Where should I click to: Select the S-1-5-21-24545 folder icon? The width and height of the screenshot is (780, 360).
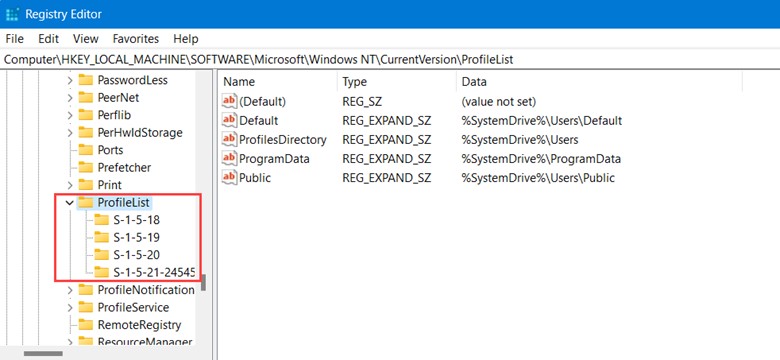(x=101, y=272)
